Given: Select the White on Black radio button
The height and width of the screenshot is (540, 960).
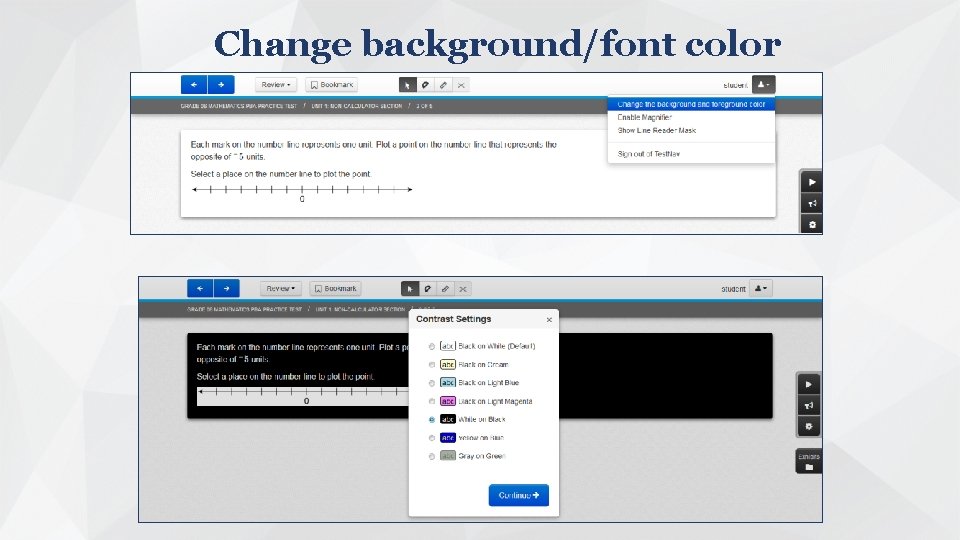Looking at the screenshot, I should tap(432, 420).
